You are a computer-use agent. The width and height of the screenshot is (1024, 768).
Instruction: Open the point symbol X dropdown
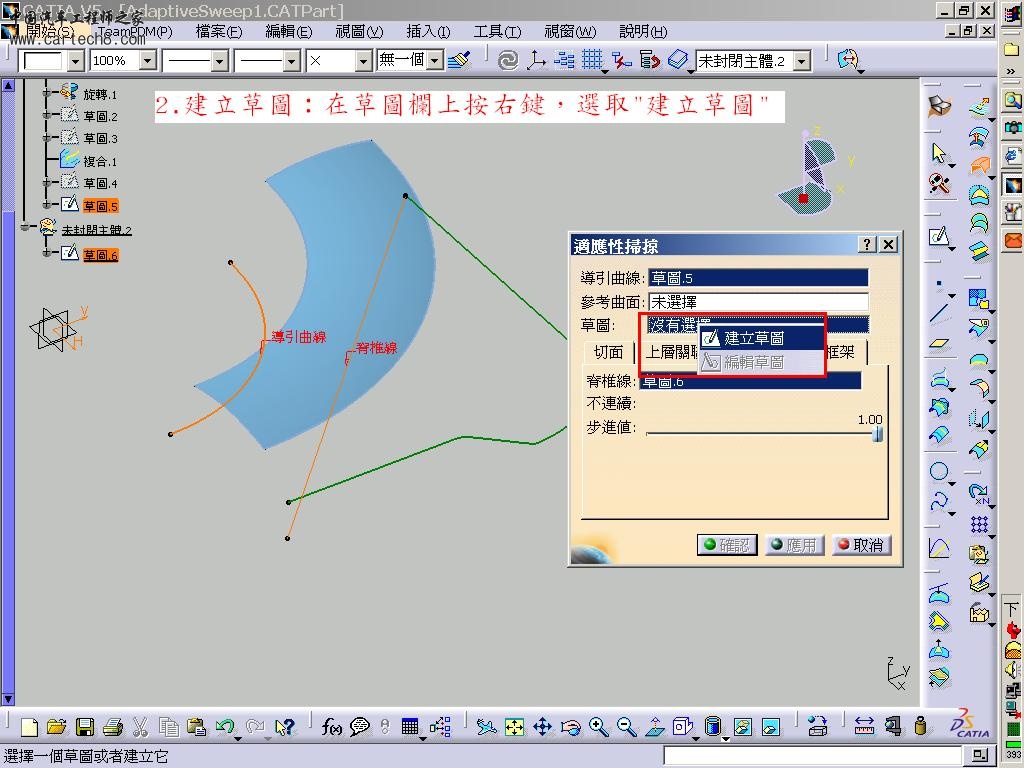[364, 61]
